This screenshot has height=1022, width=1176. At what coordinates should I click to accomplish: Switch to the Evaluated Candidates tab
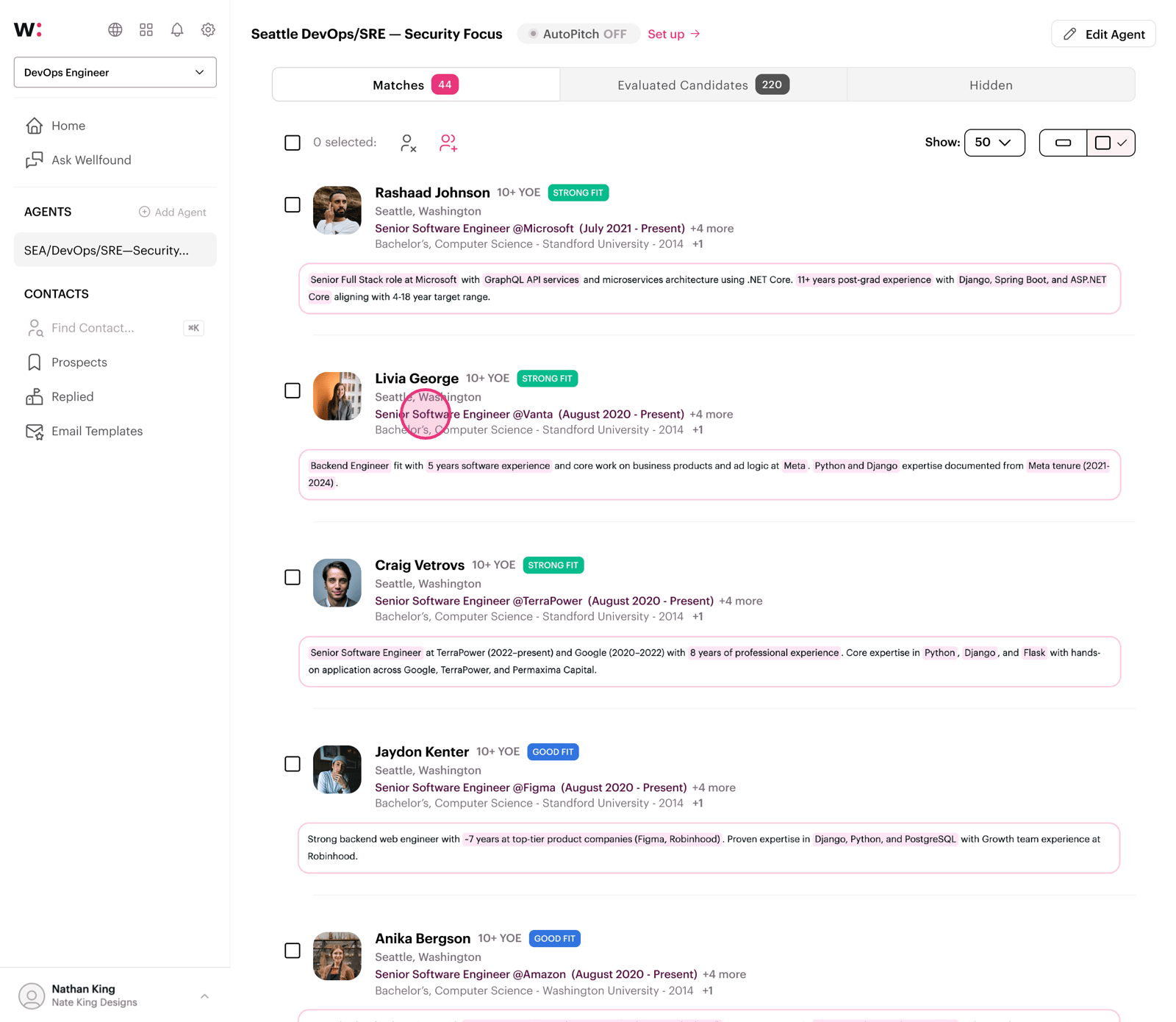[703, 85]
